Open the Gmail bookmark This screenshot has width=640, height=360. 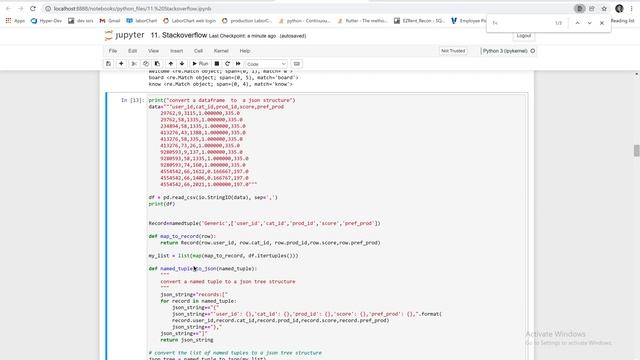pos(110,21)
